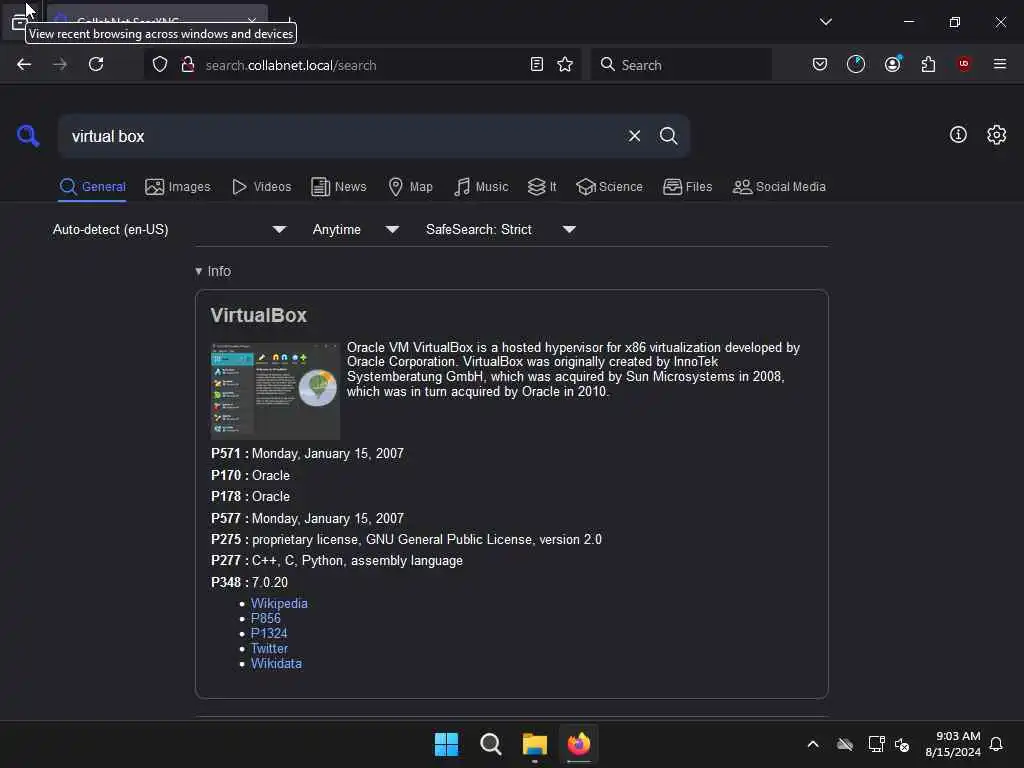Open the Windows Start menu

(447, 744)
